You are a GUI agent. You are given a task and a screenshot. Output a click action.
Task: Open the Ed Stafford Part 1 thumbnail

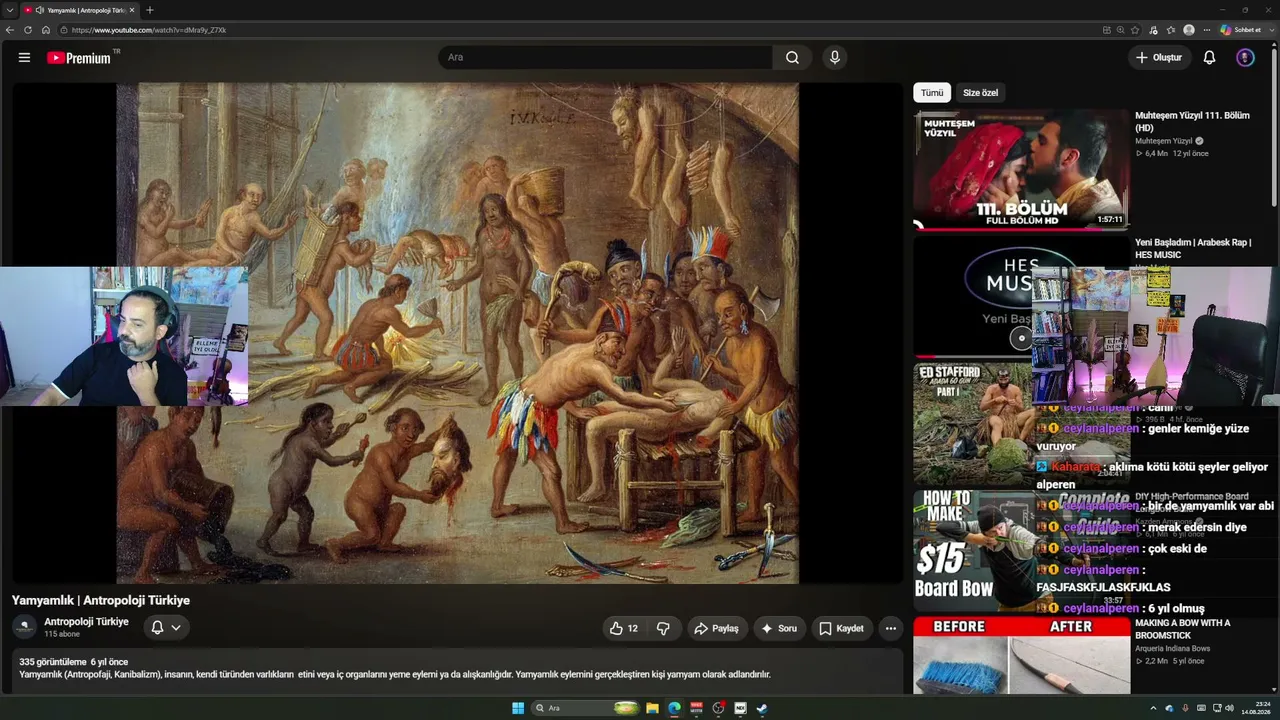(x=973, y=424)
